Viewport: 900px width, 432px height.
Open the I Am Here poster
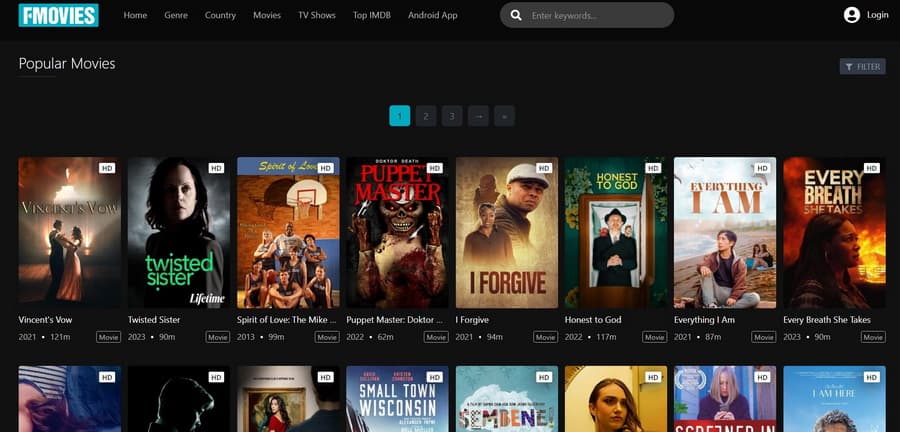coord(835,399)
